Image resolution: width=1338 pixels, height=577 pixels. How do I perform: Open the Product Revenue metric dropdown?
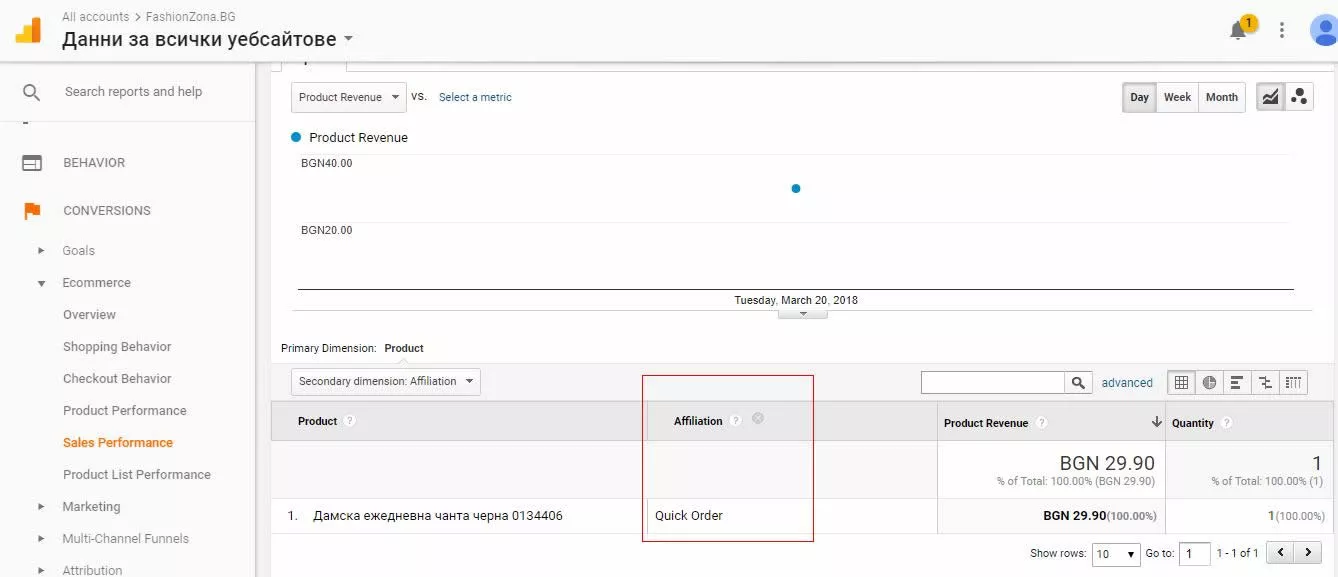tap(348, 97)
